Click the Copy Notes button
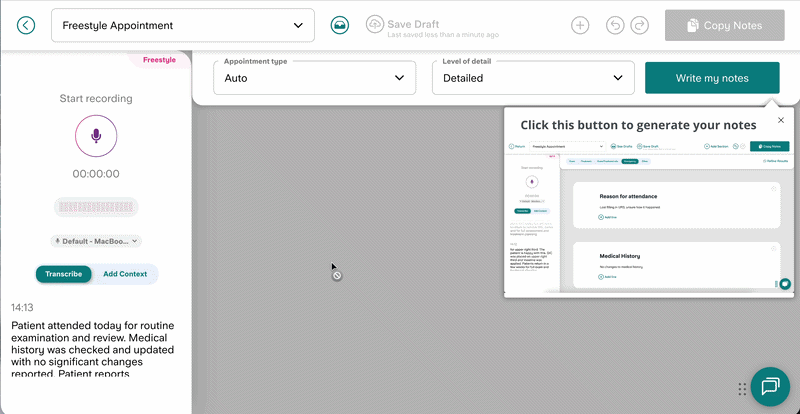The width and height of the screenshot is (800, 414). (725, 25)
